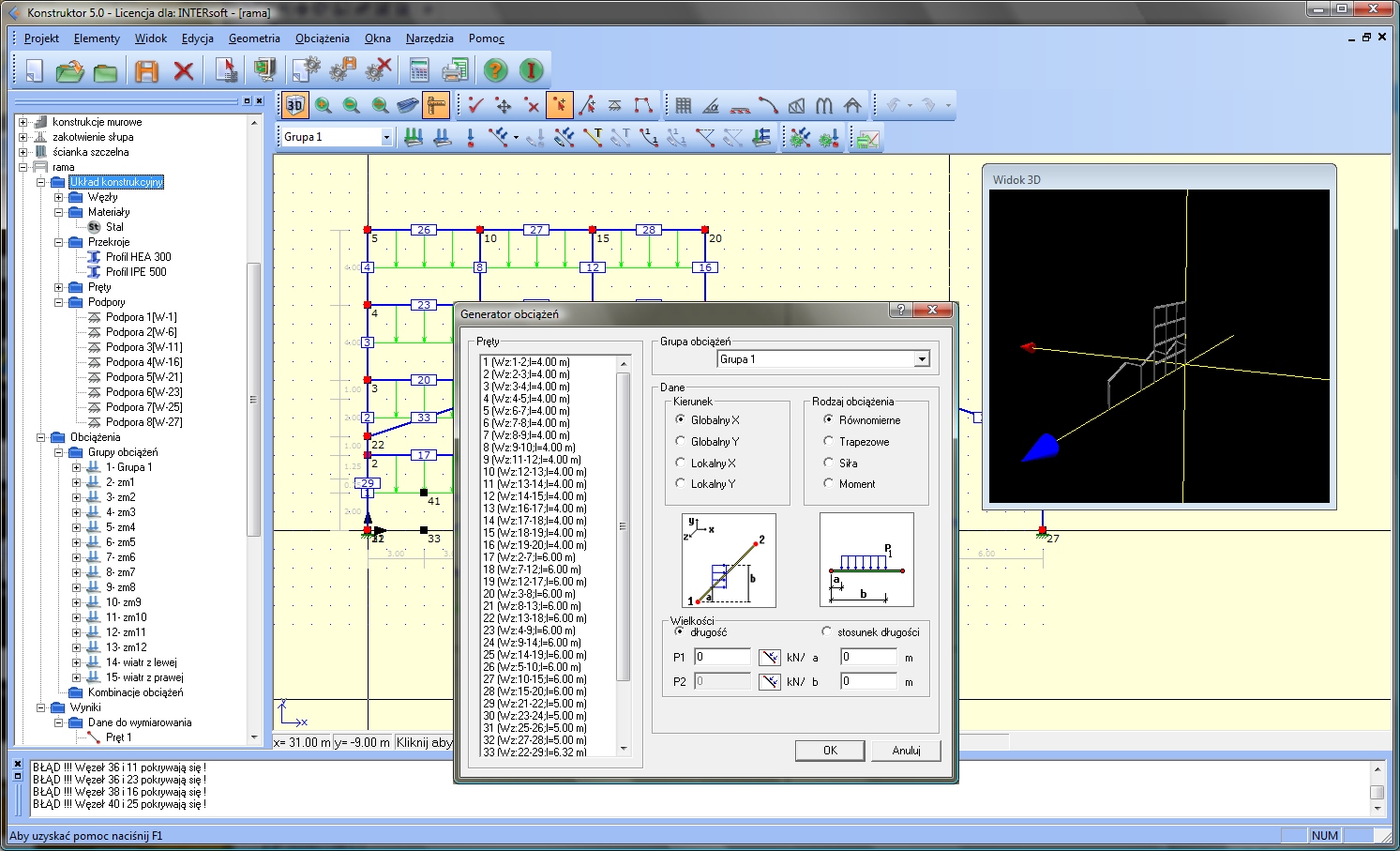Click the dialog help question mark button
Screen dimensions: 1400x851
pyautogui.click(x=900, y=310)
